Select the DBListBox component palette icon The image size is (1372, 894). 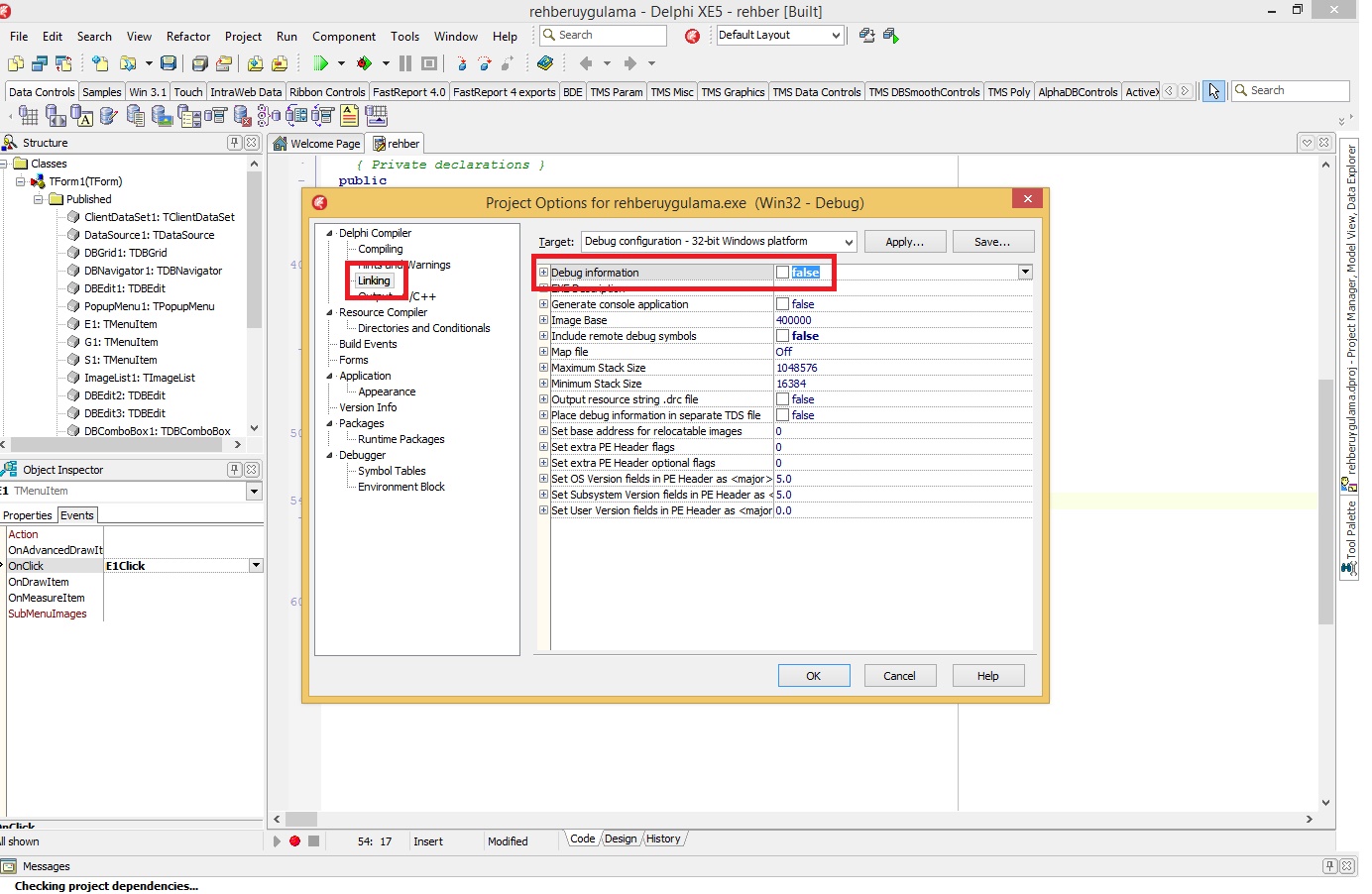[189, 116]
